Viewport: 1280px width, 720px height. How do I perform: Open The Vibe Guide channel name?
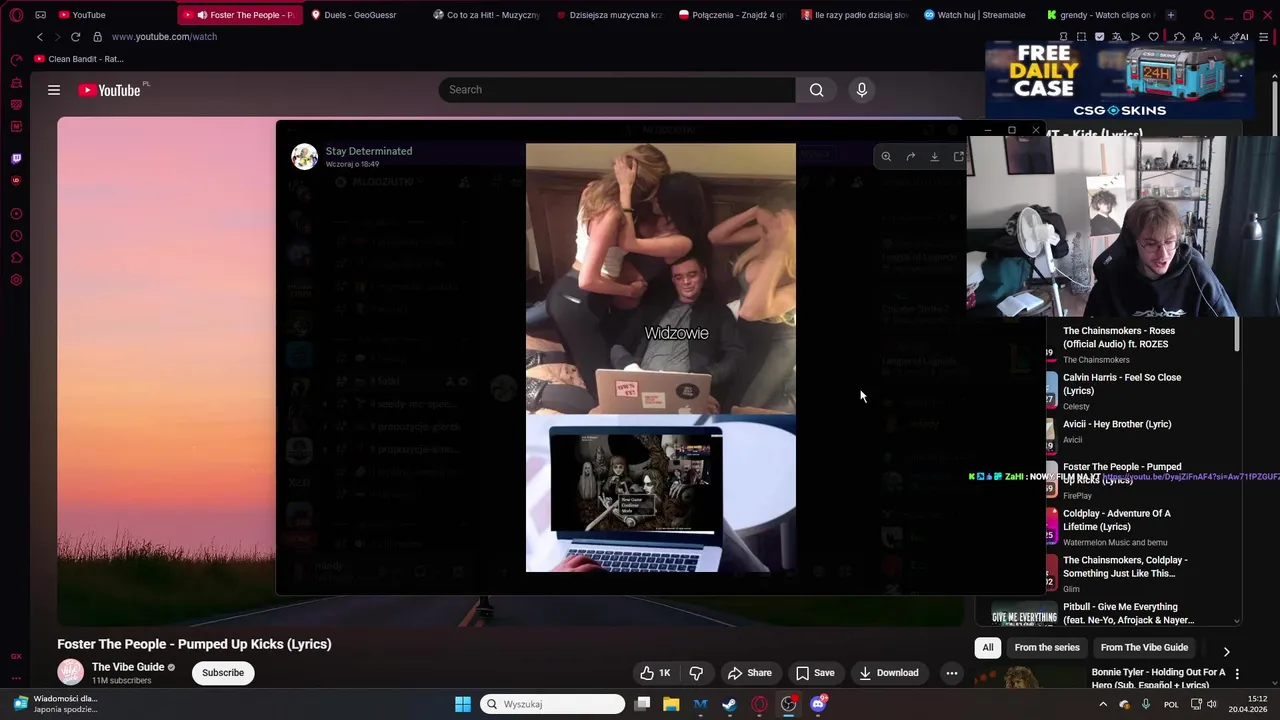[128, 667]
